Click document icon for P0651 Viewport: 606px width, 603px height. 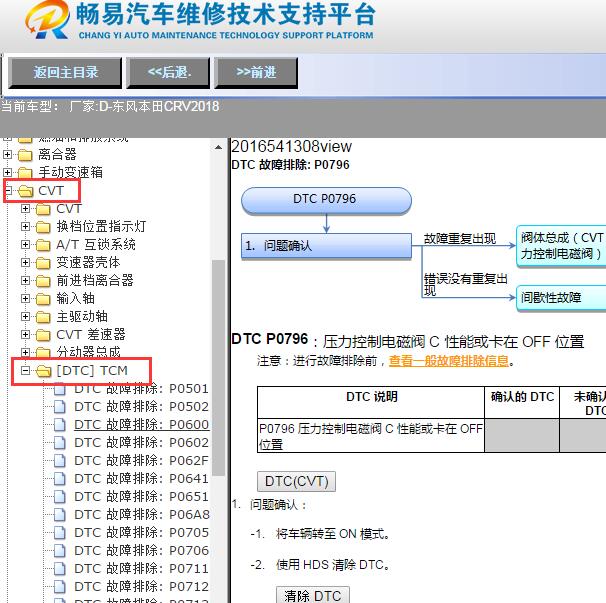[60, 496]
